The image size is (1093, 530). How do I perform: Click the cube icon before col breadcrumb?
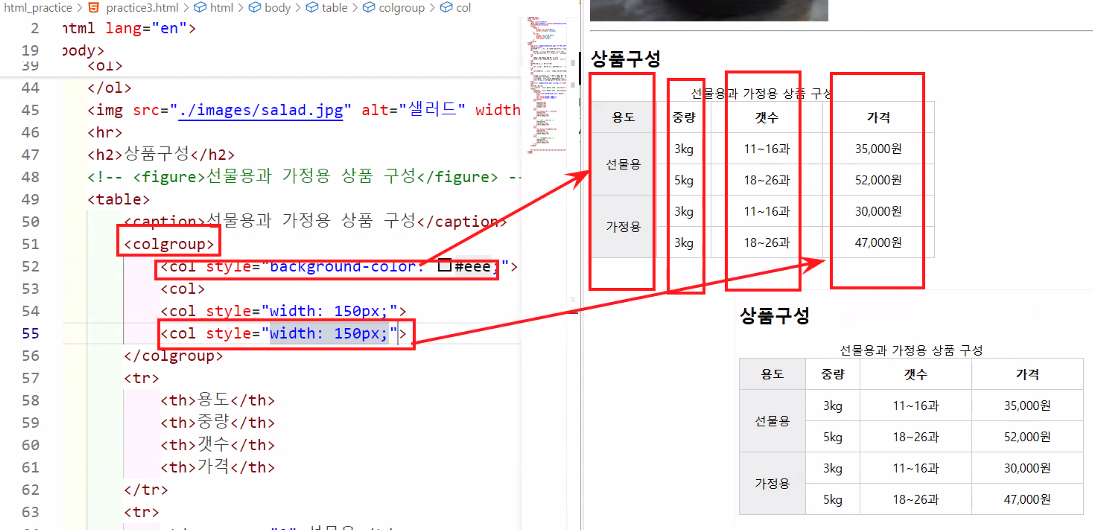coord(448,9)
